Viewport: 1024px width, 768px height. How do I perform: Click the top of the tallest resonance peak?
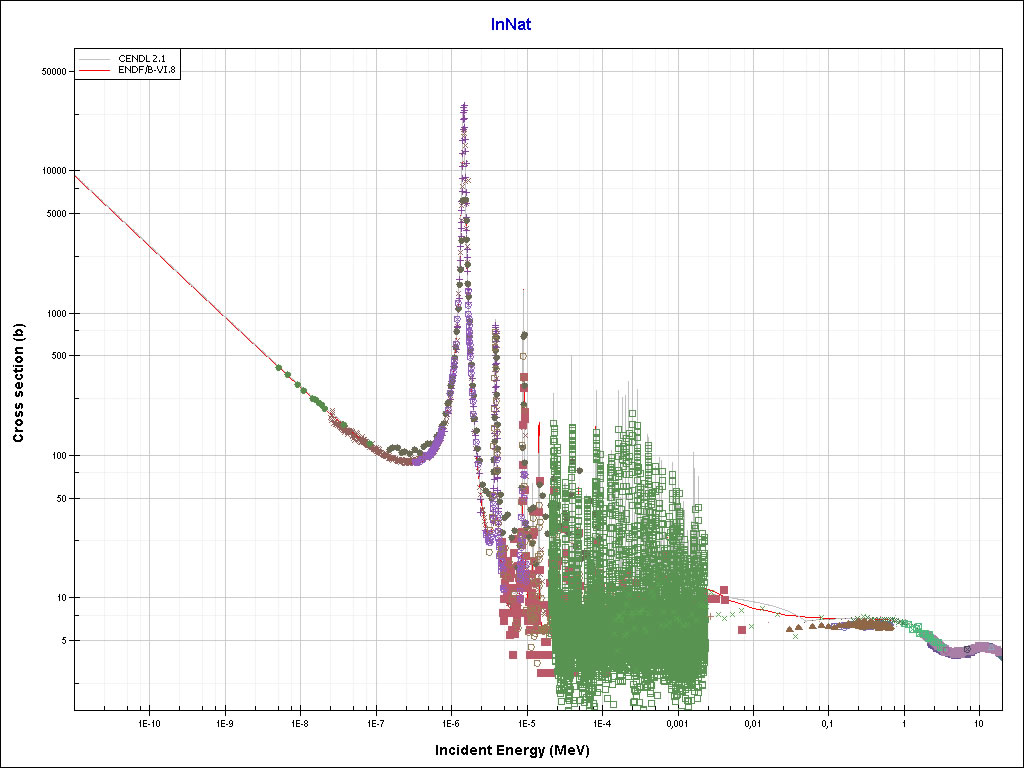tap(464, 105)
